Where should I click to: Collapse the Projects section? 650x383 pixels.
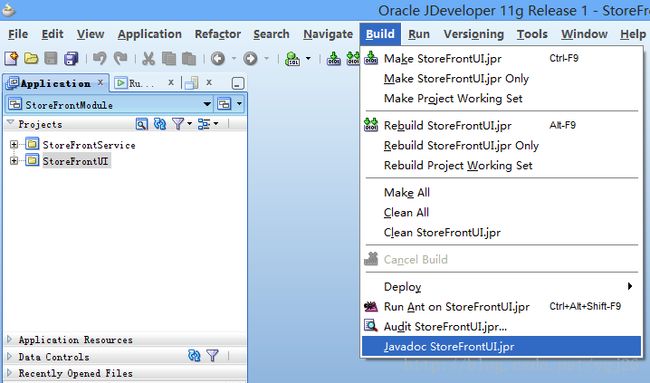[10, 123]
